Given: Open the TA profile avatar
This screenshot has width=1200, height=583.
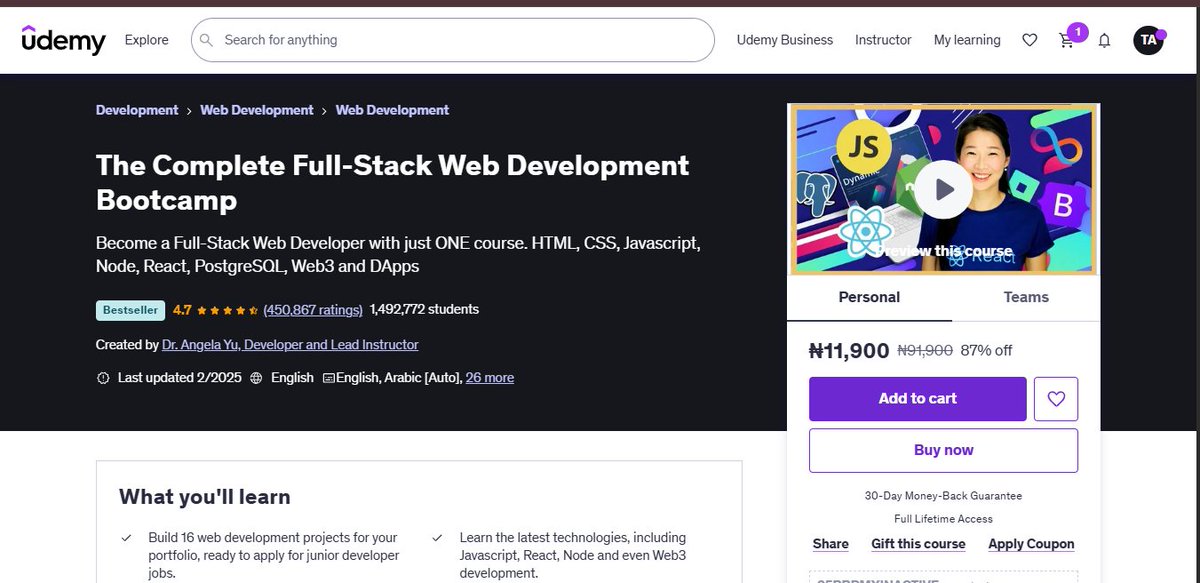Looking at the screenshot, I should coord(1148,40).
